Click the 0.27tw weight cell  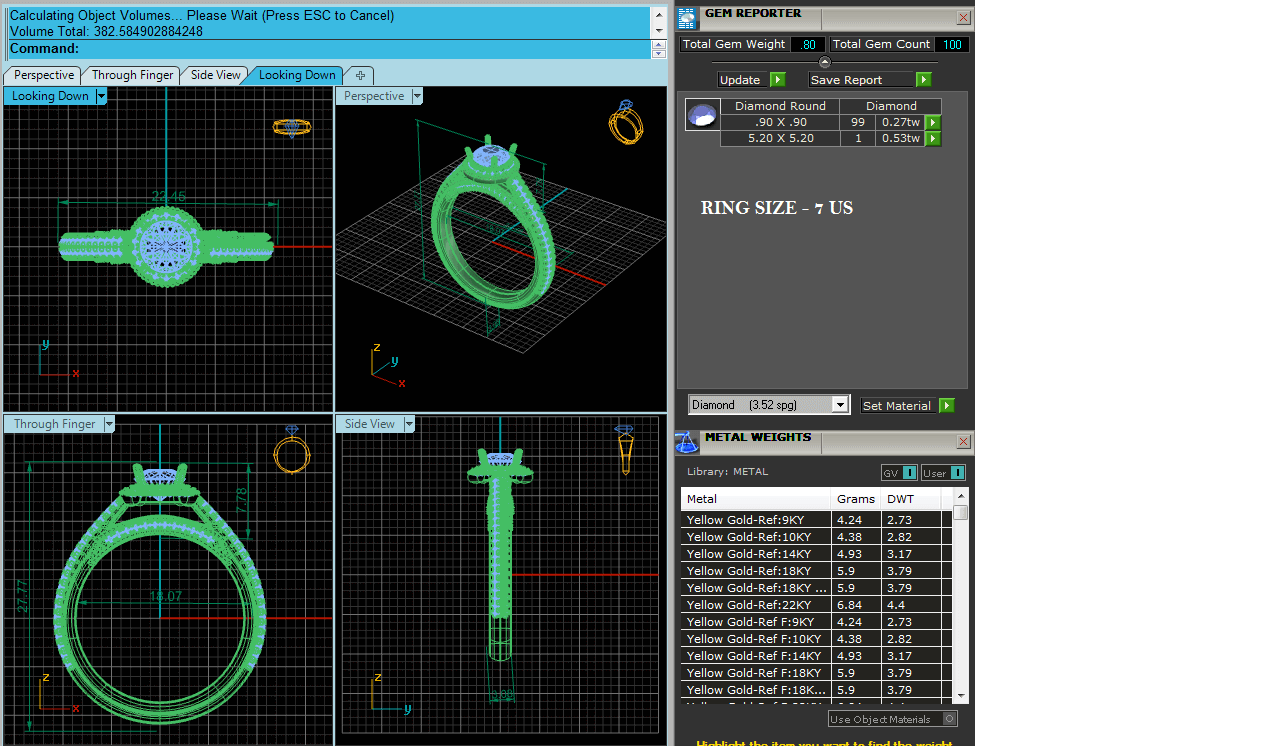(900, 122)
